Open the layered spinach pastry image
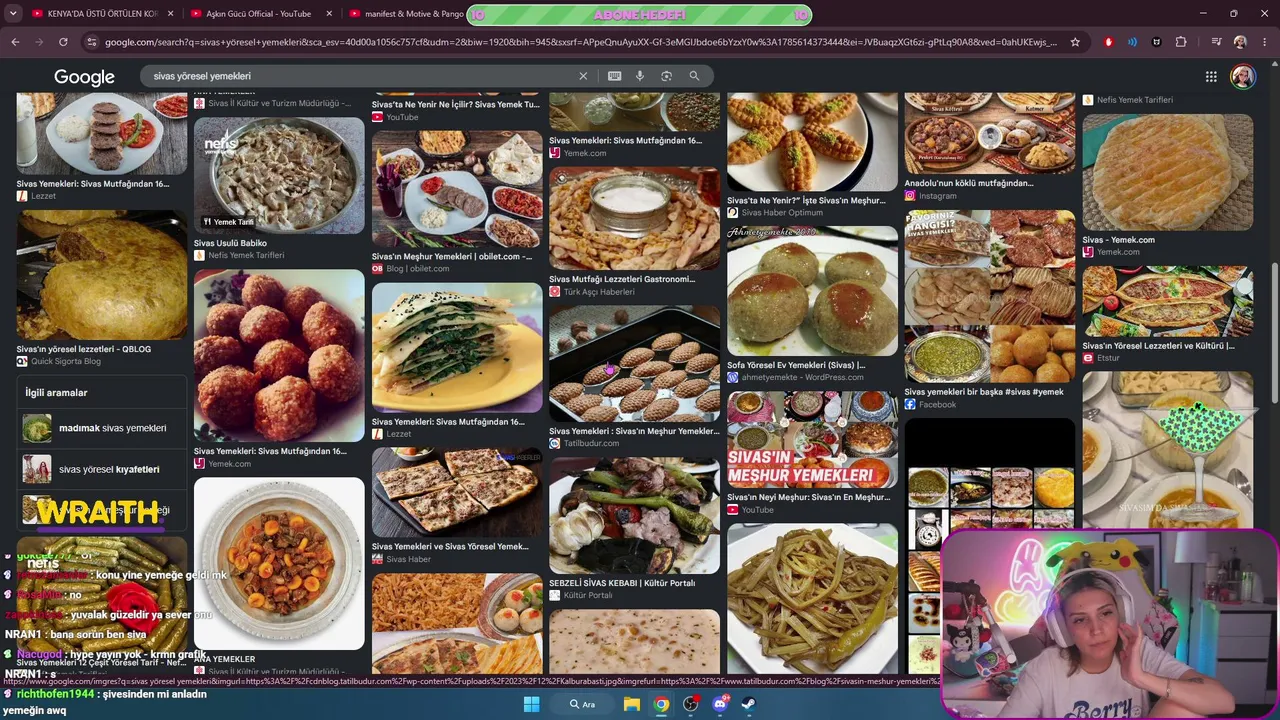 tap(457, 347)
